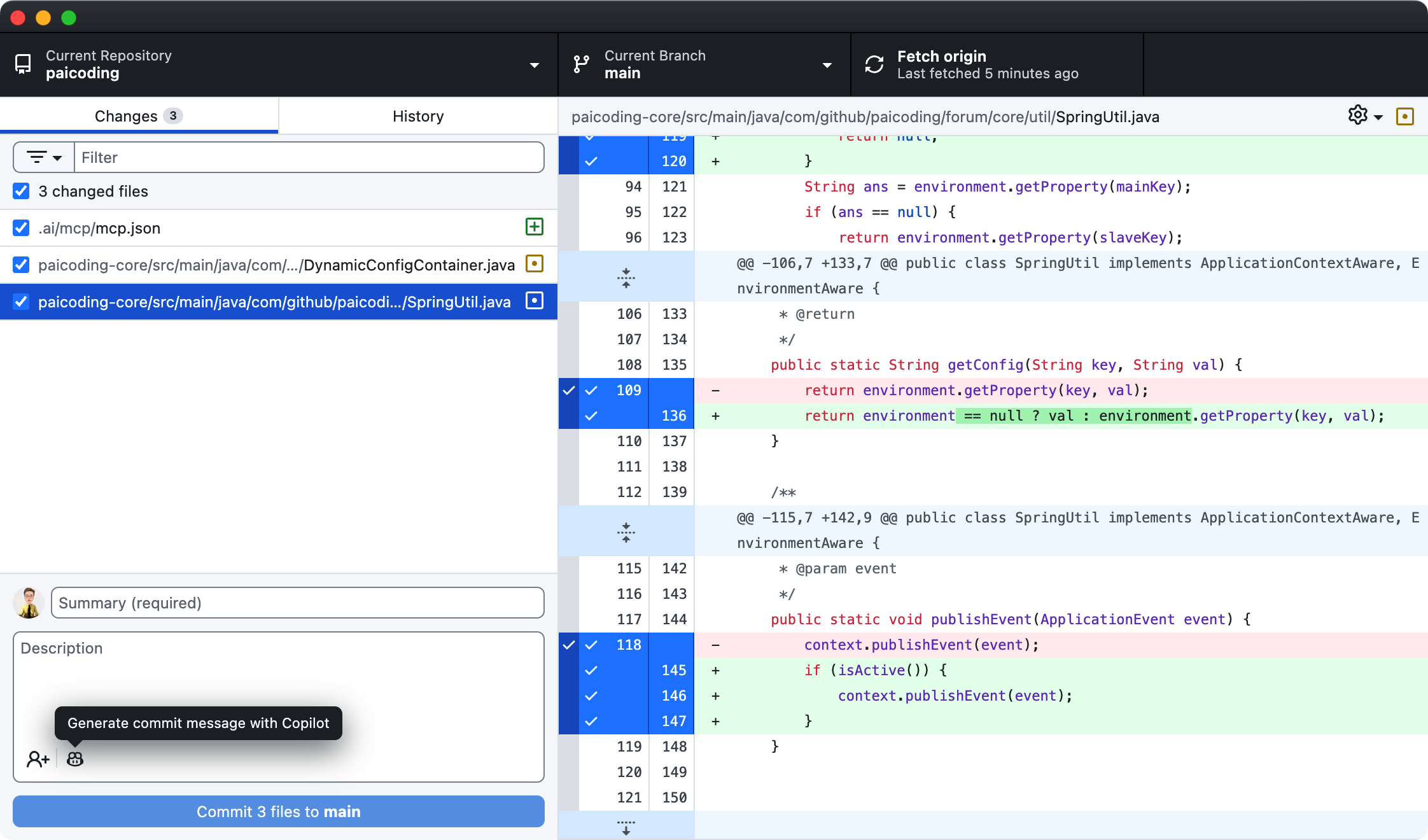Click the add co-authors icon
Viewport: 1428px width, 840px height.
[38, 759]
